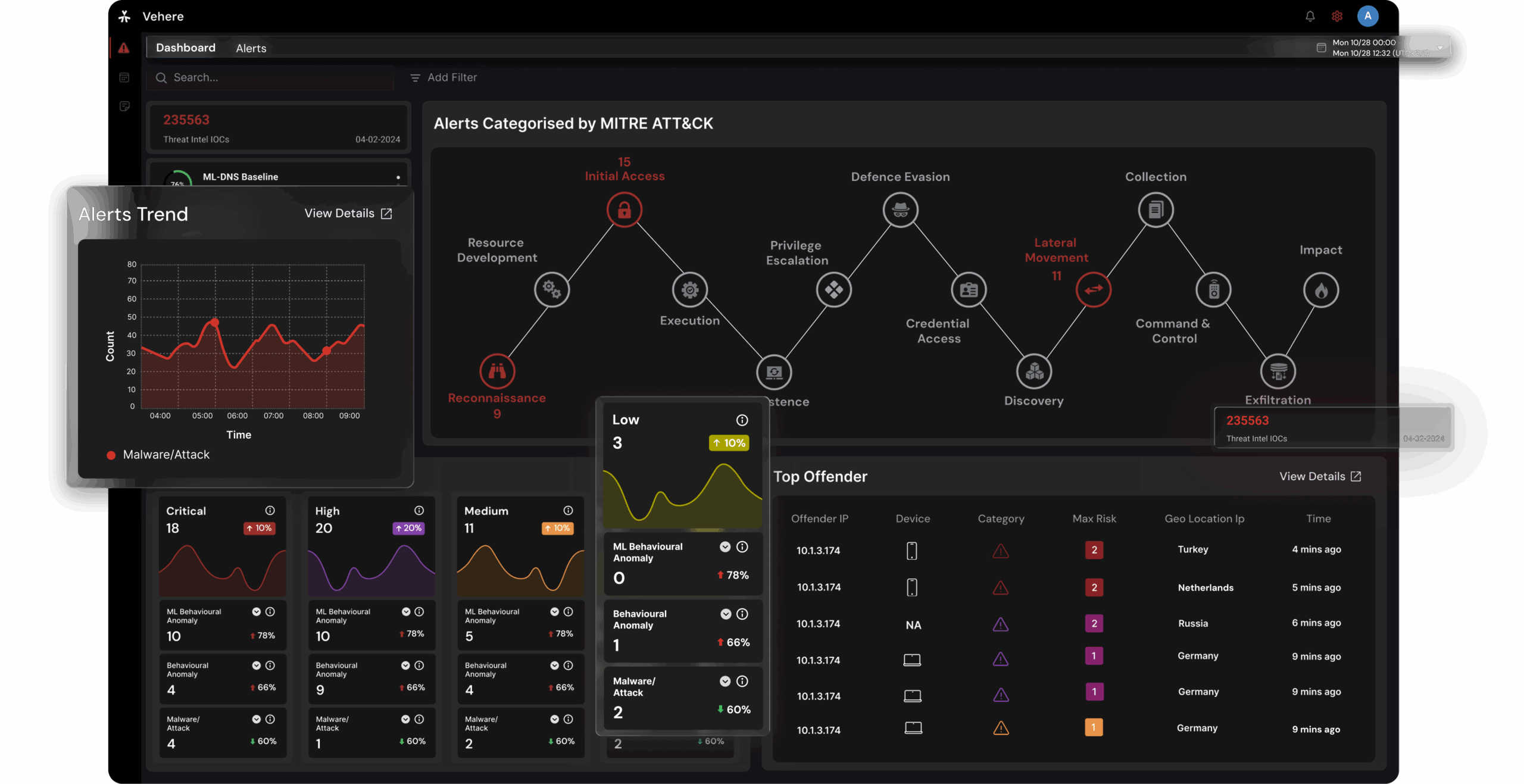Open the settings gear
The height and width of the screenshot is (784, 1524).
tap(1337, 16)
